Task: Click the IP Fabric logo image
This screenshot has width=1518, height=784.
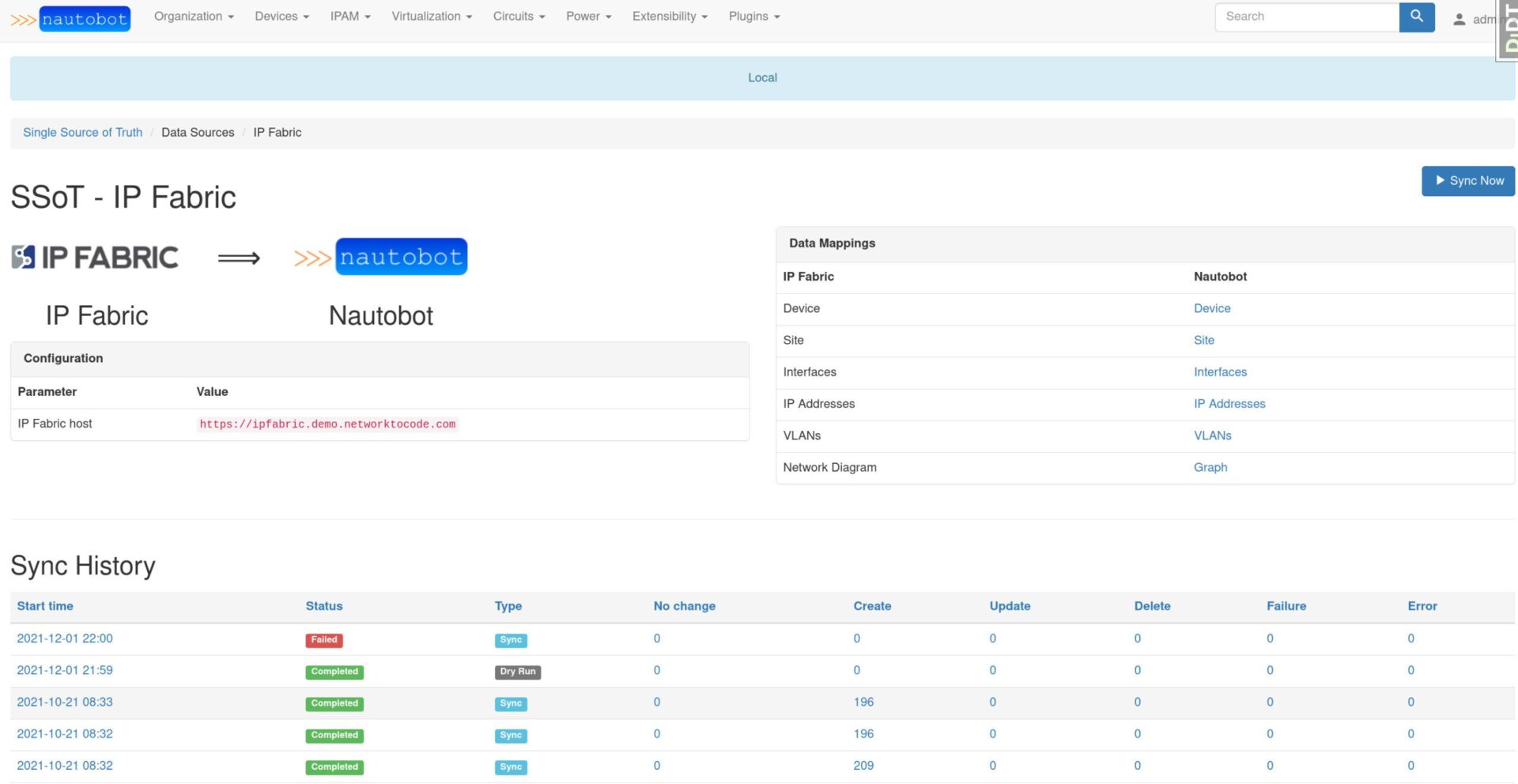Action: [x=95, y=258]
